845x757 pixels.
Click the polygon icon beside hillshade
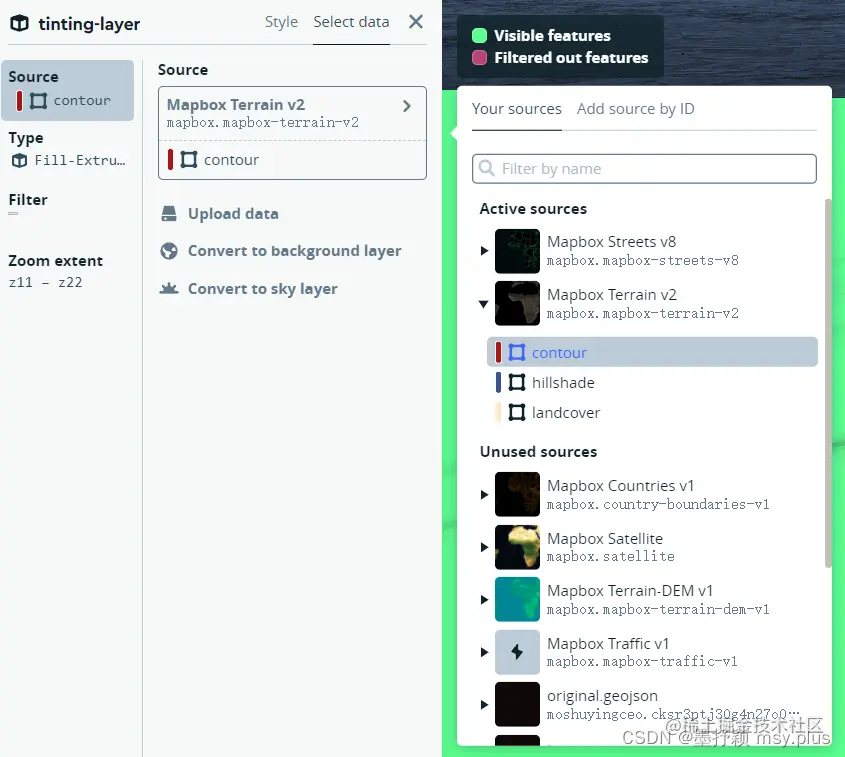(x=517, y=383)
